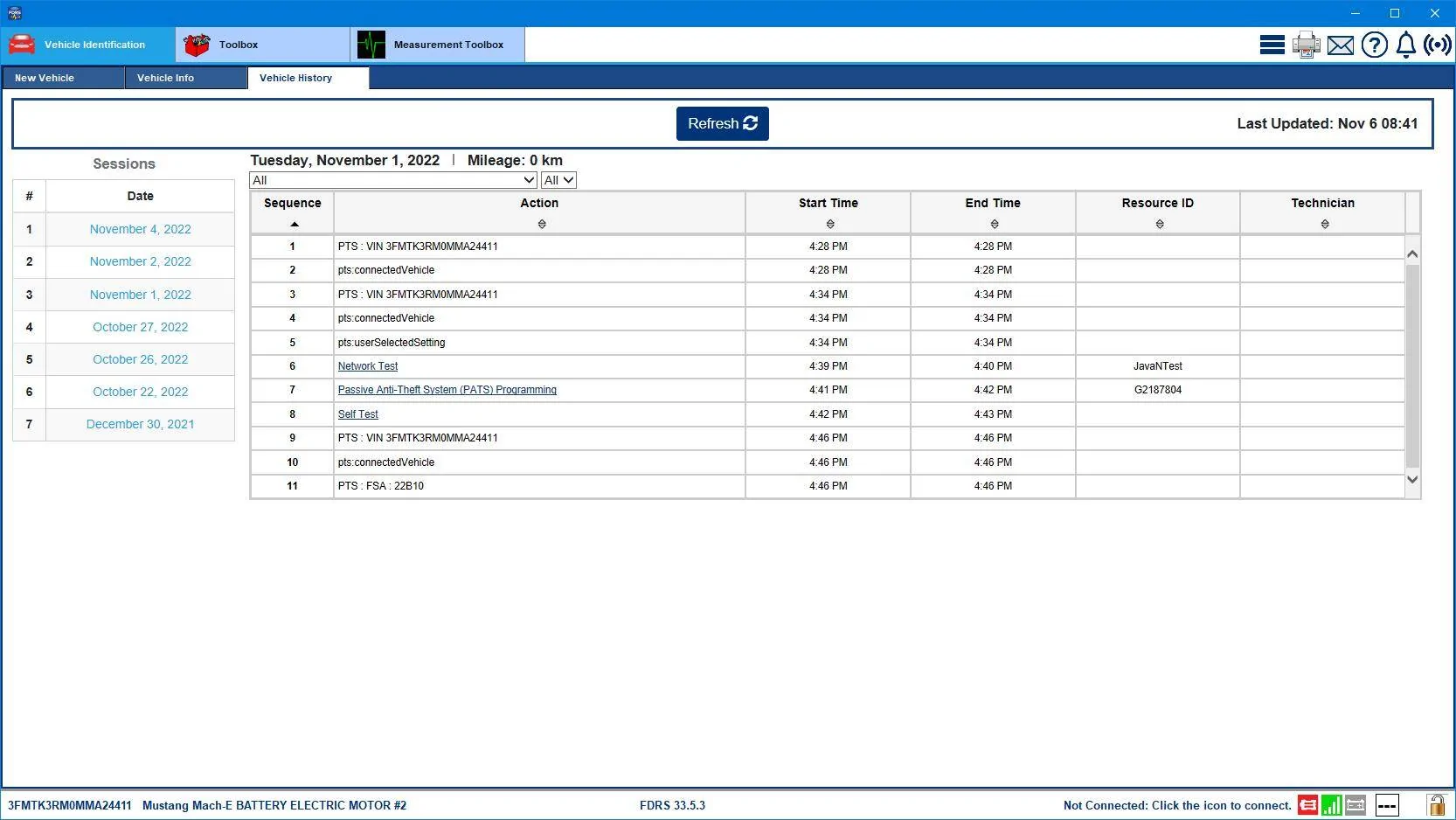Open the notifications bell icon
Screen dimensions: 1456x820
(x=1406, y=45)
